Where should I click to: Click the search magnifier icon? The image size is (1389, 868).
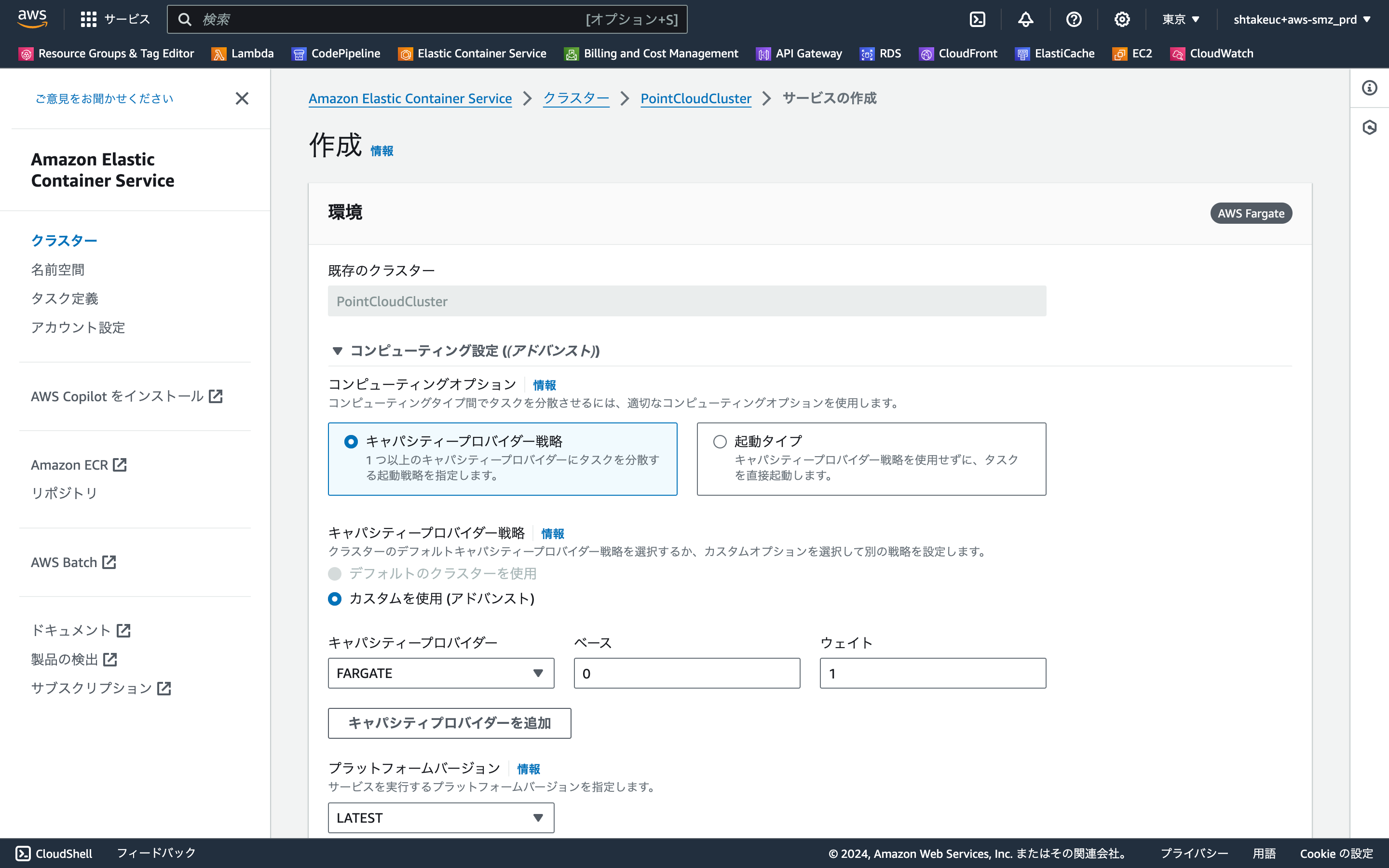coord(184,19)
